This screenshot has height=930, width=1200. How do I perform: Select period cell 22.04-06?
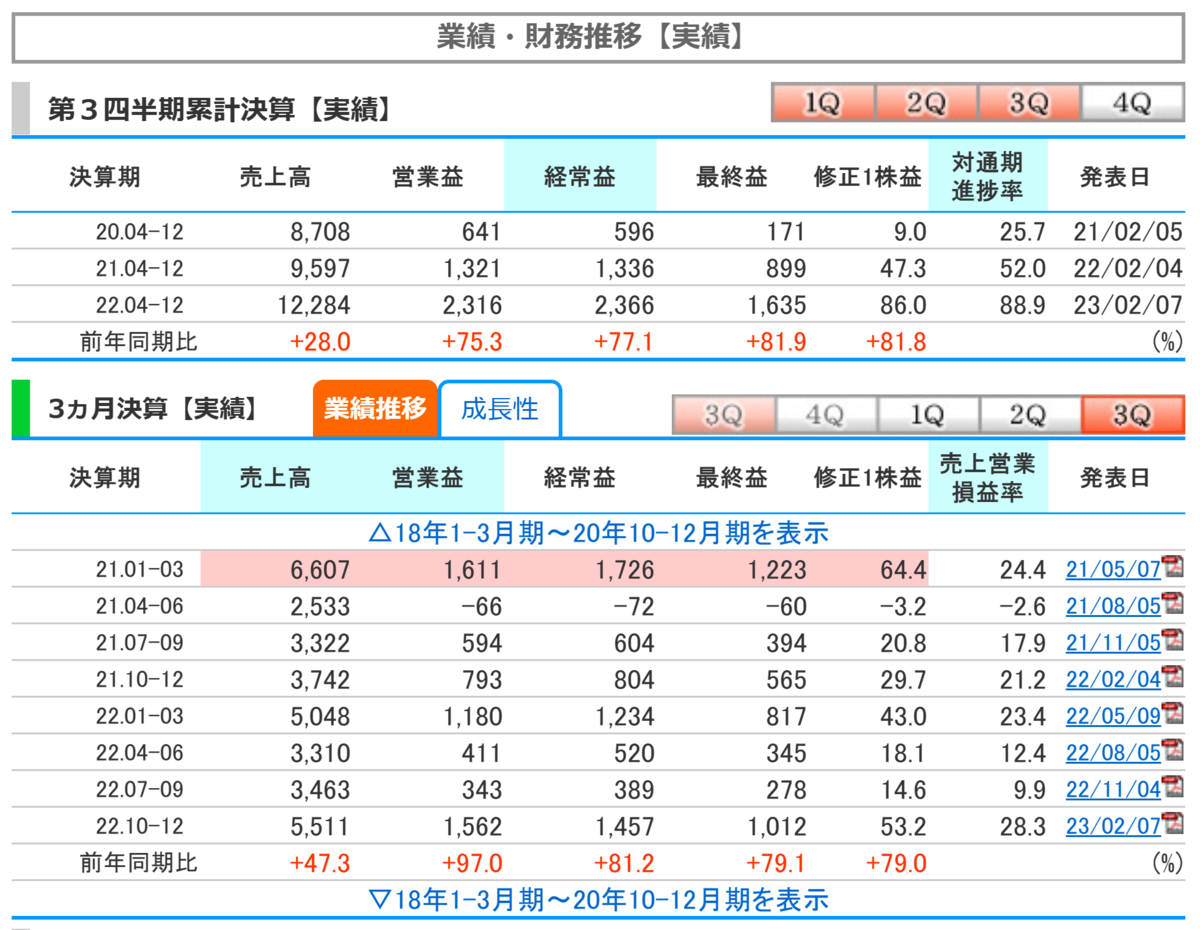pos(140,752)
